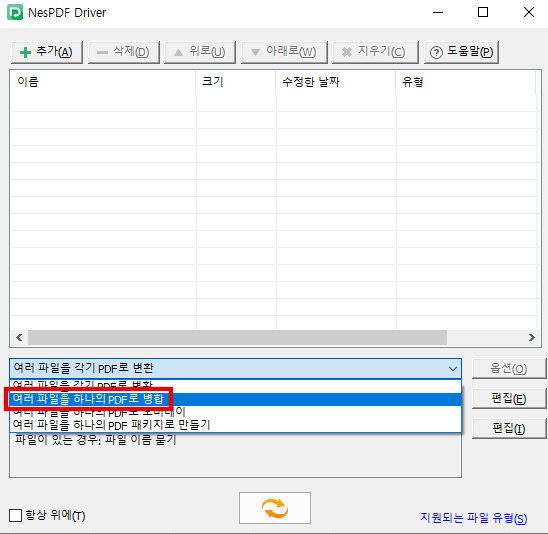Image resolution: width=548 pixels, height=534 pixels.
Task: Click the 삭제(D) delete button
Action: [x=124, y=52]
